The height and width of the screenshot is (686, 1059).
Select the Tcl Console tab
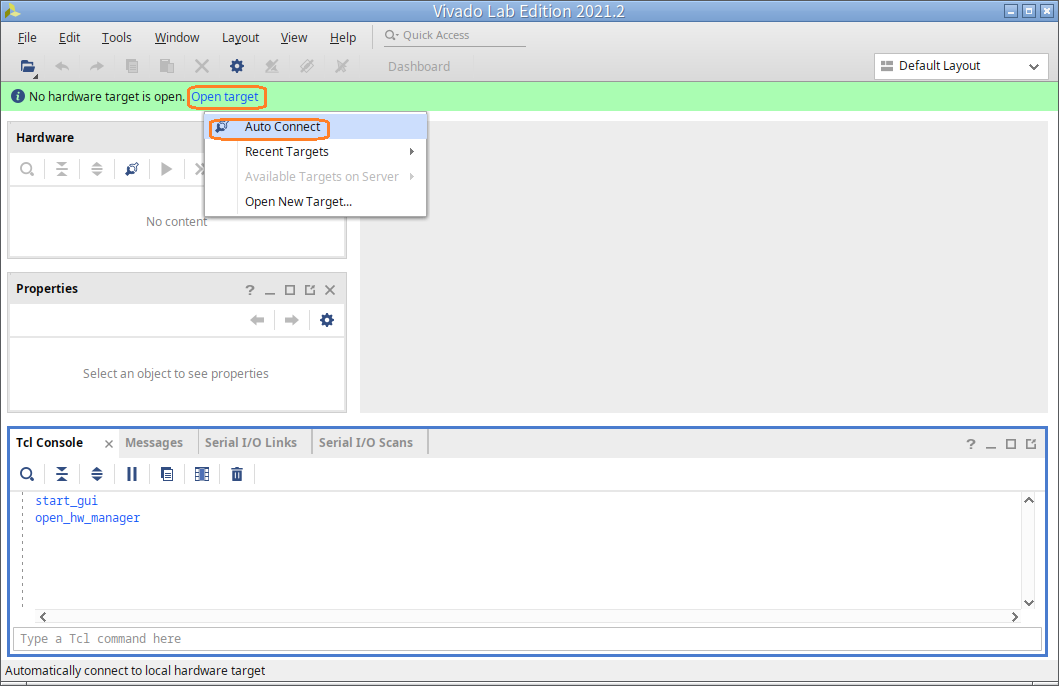click(x=49, y=443)
